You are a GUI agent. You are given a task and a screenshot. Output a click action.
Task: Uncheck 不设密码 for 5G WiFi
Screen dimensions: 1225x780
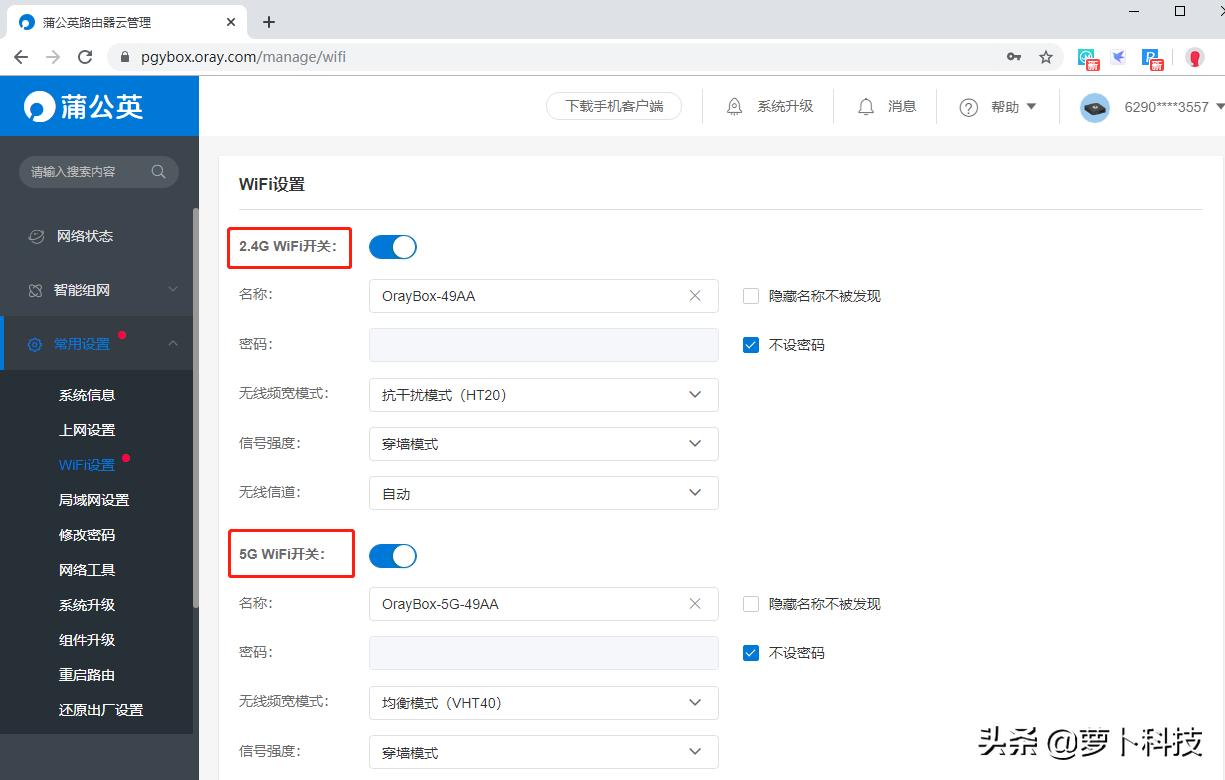tap(750, 652)
